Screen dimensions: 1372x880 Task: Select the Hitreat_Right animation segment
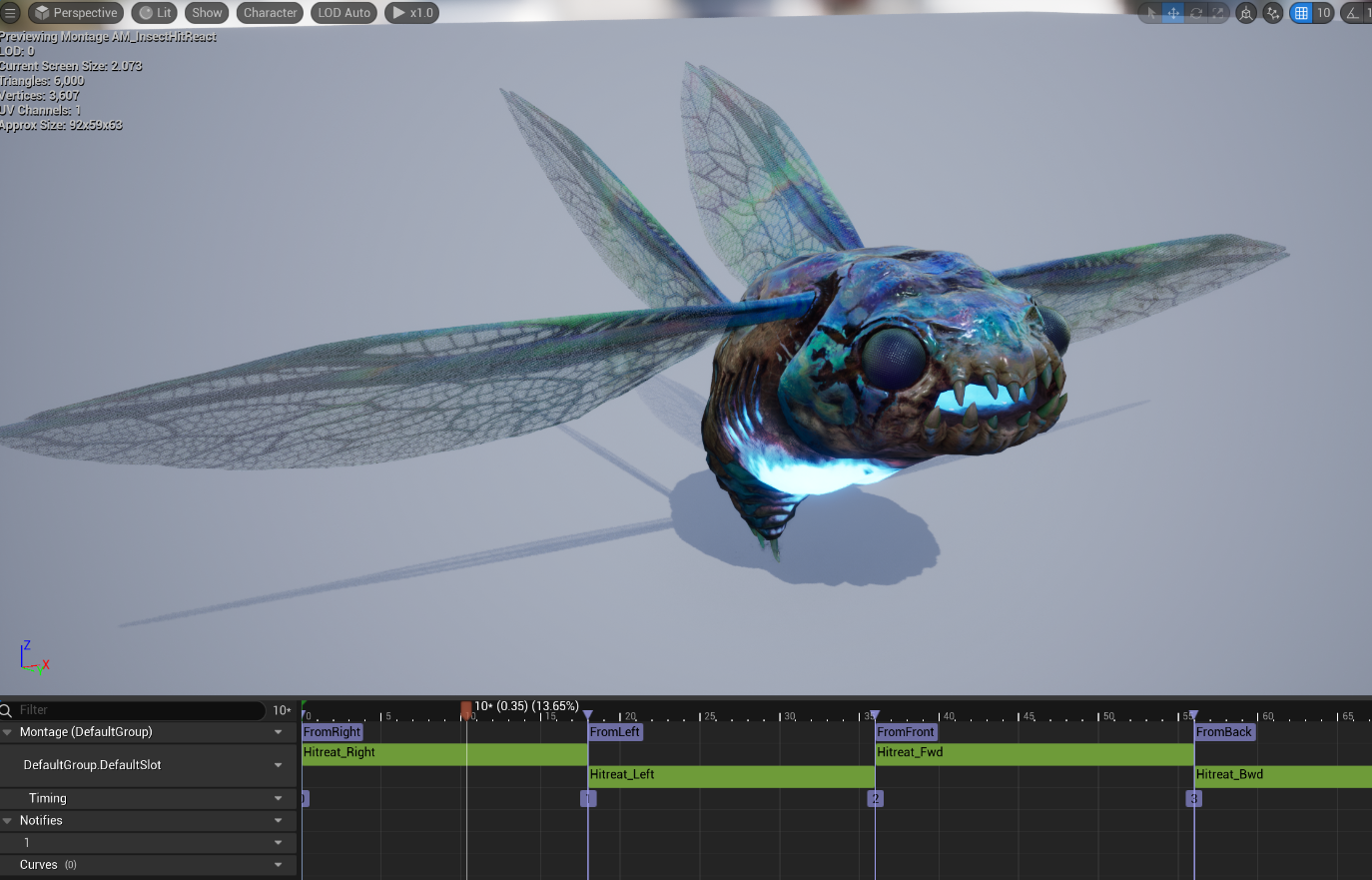point(444,754)
